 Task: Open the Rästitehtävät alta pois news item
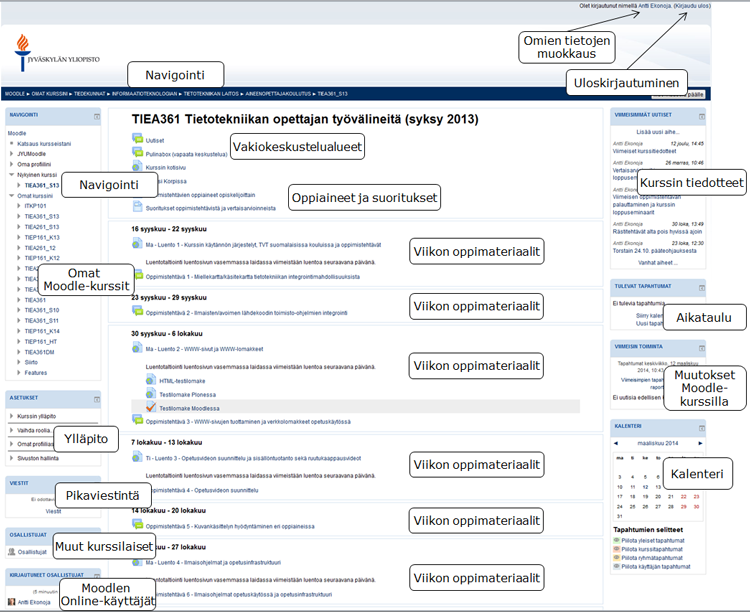[x=657, y=231]
